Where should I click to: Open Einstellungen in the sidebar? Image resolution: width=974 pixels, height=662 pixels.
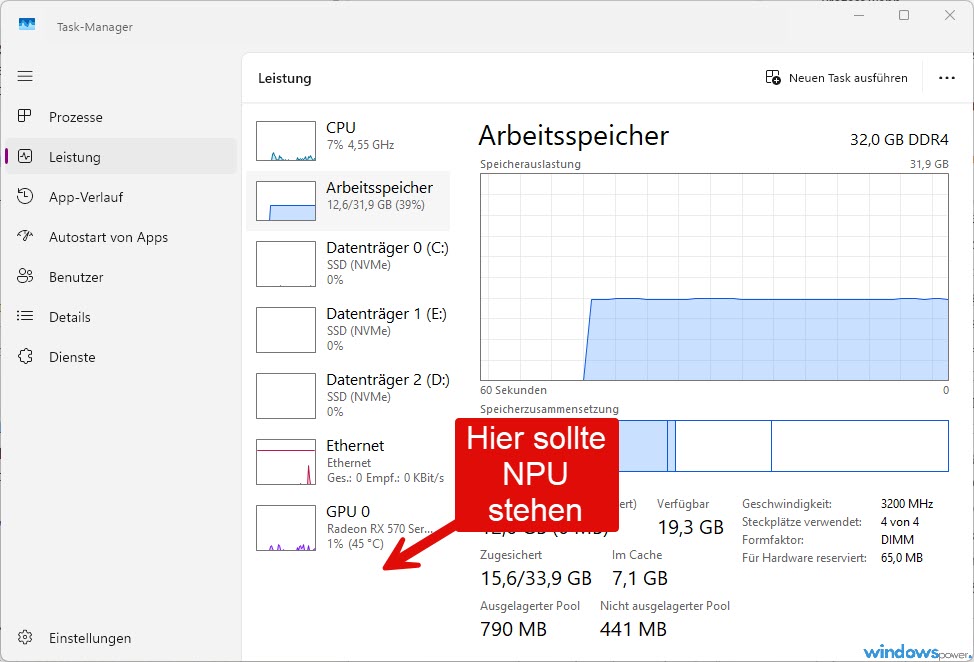(121, 638)
